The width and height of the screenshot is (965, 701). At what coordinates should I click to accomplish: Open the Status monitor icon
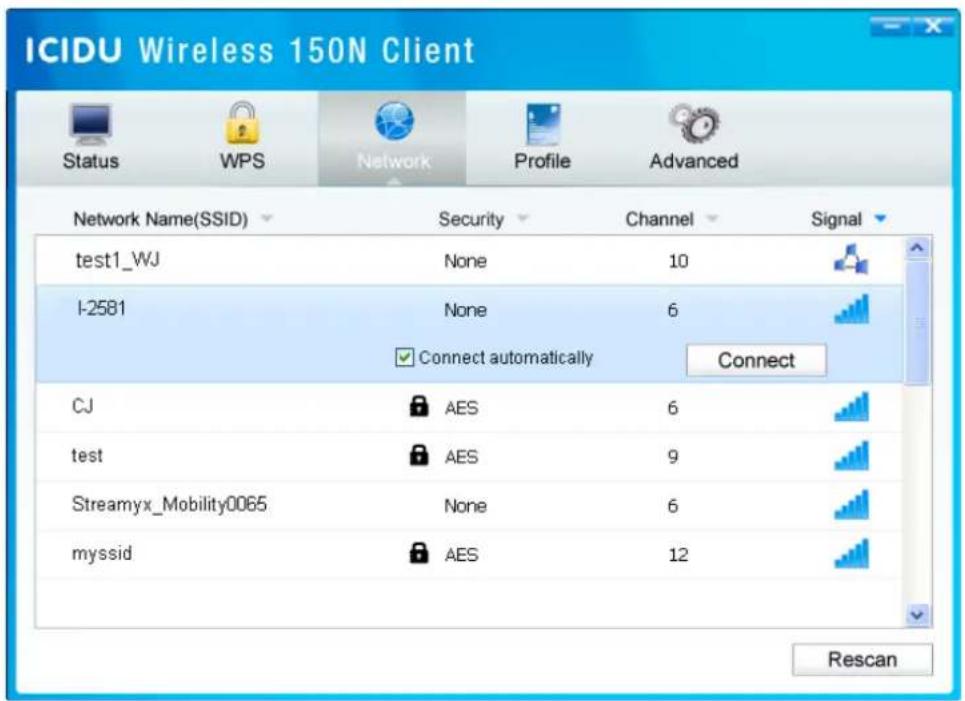click(x=90, y=124)
